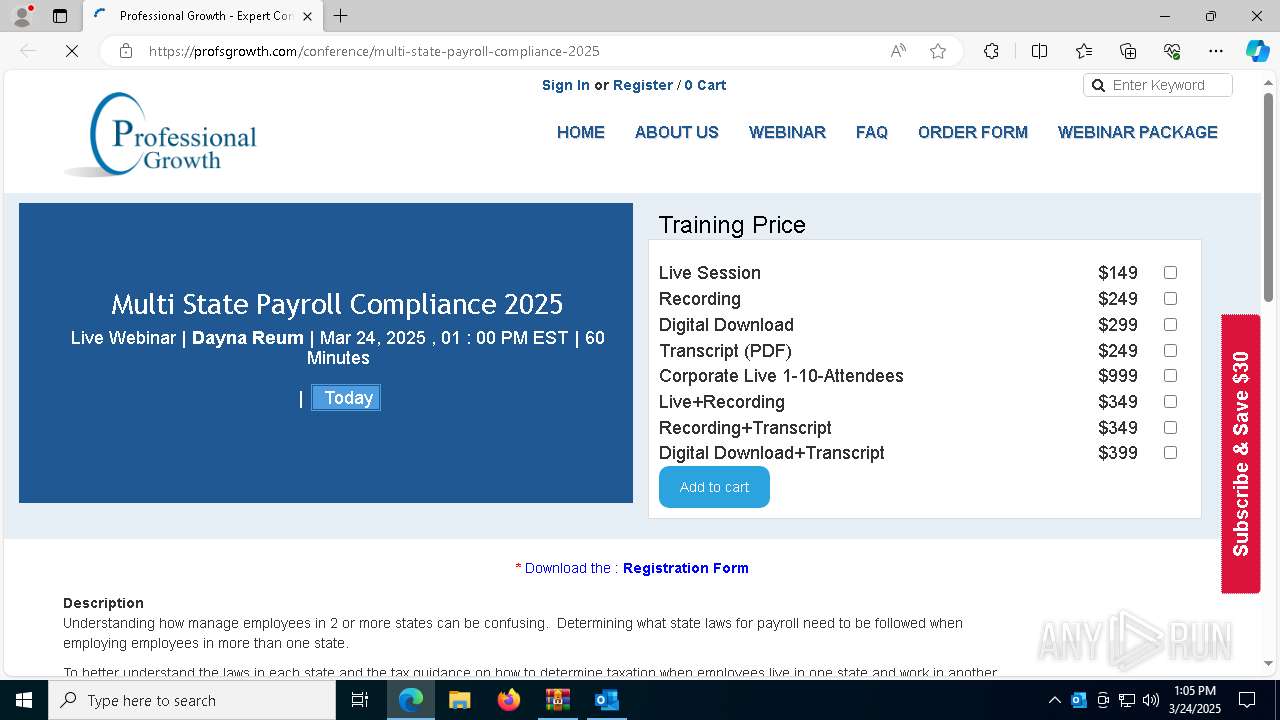Viewport: 1280px width, 720px height.
Task: Click the Register link
Action: tap(643, 85)
